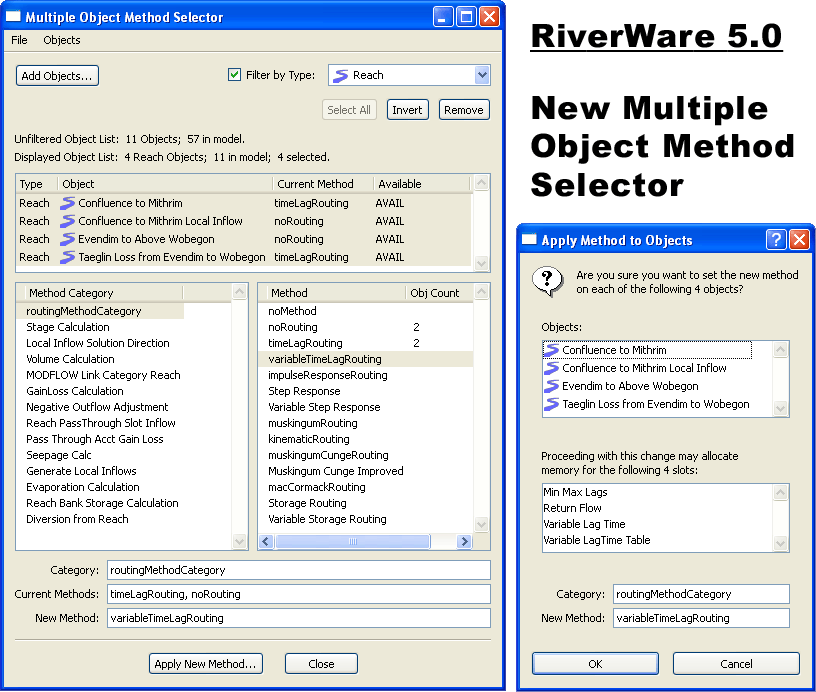Click Reach icon beside Confluence to Mithrim Local Inflow in object table
816x692 pixels.
[x=68, y=221]
